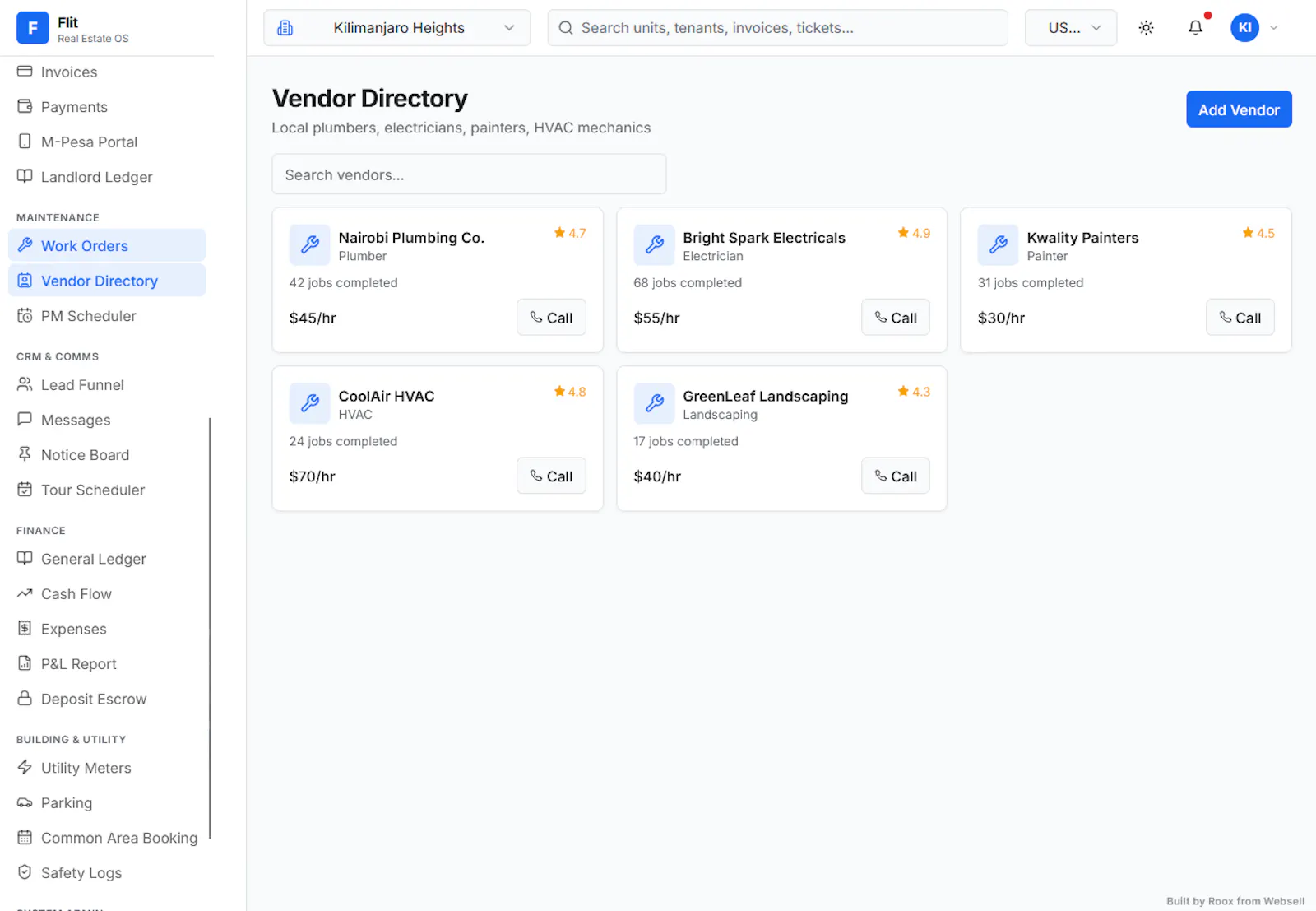
Task: Click the M-Pesa Portal phone icon
Action: pyautogui.click(x=25, y=142)
